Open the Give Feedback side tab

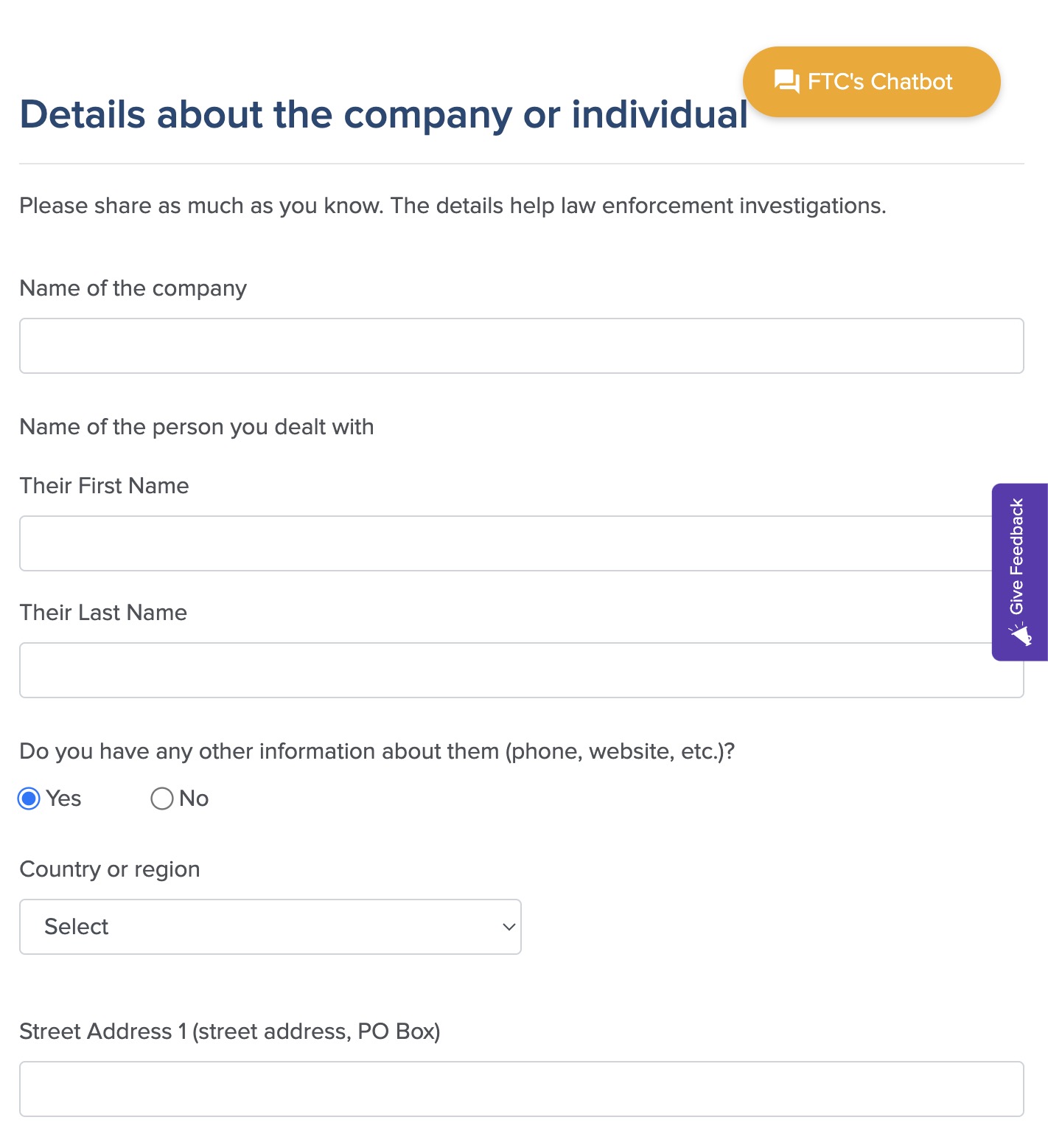click(x=1020, y=572)
